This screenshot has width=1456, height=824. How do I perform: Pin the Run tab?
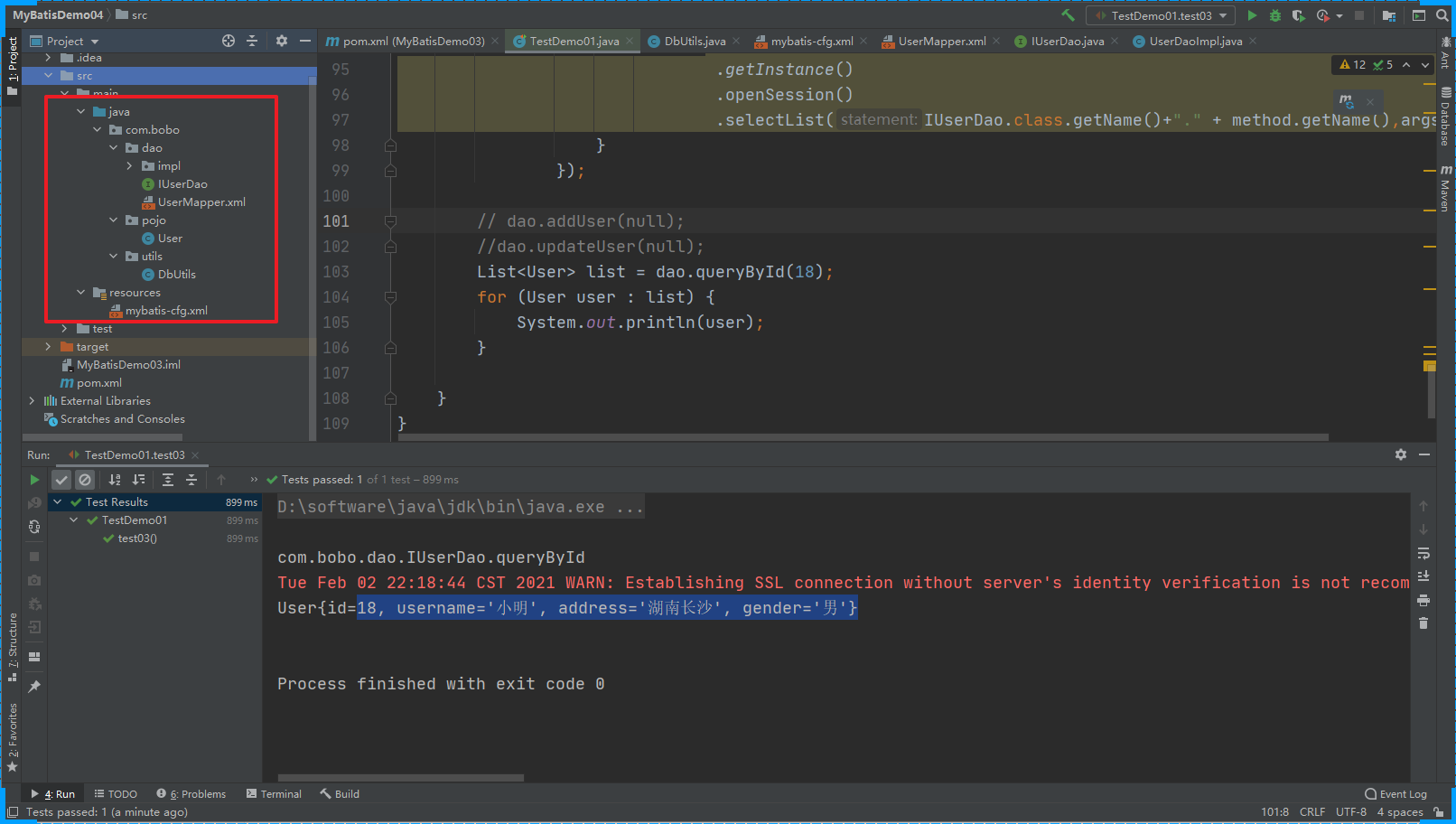tap(34, 687)
